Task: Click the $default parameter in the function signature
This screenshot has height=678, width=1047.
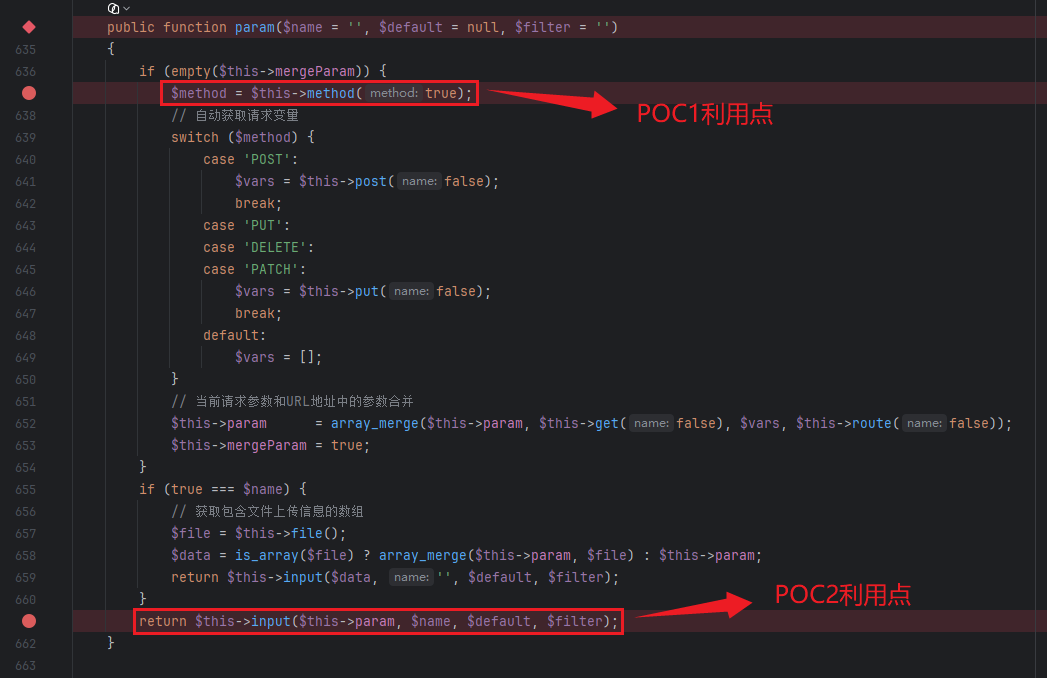Action: [x=411, y=27]
